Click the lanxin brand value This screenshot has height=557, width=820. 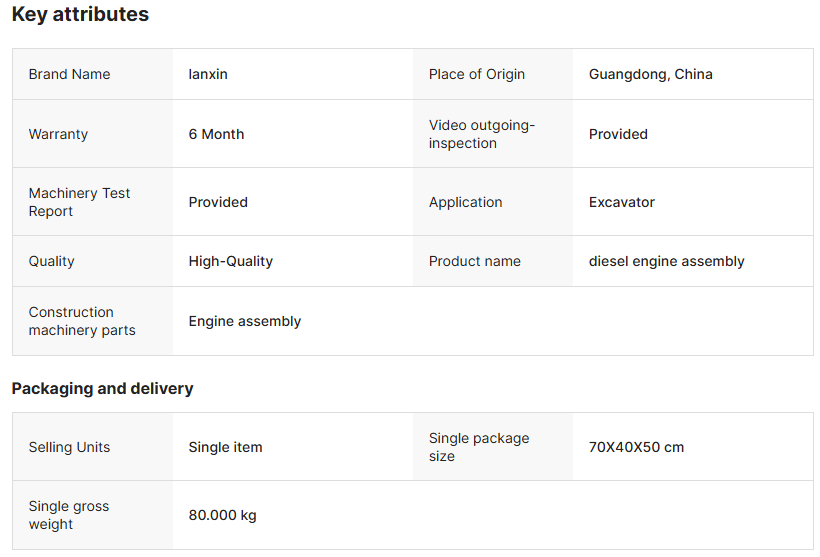[x=208, y=74]
